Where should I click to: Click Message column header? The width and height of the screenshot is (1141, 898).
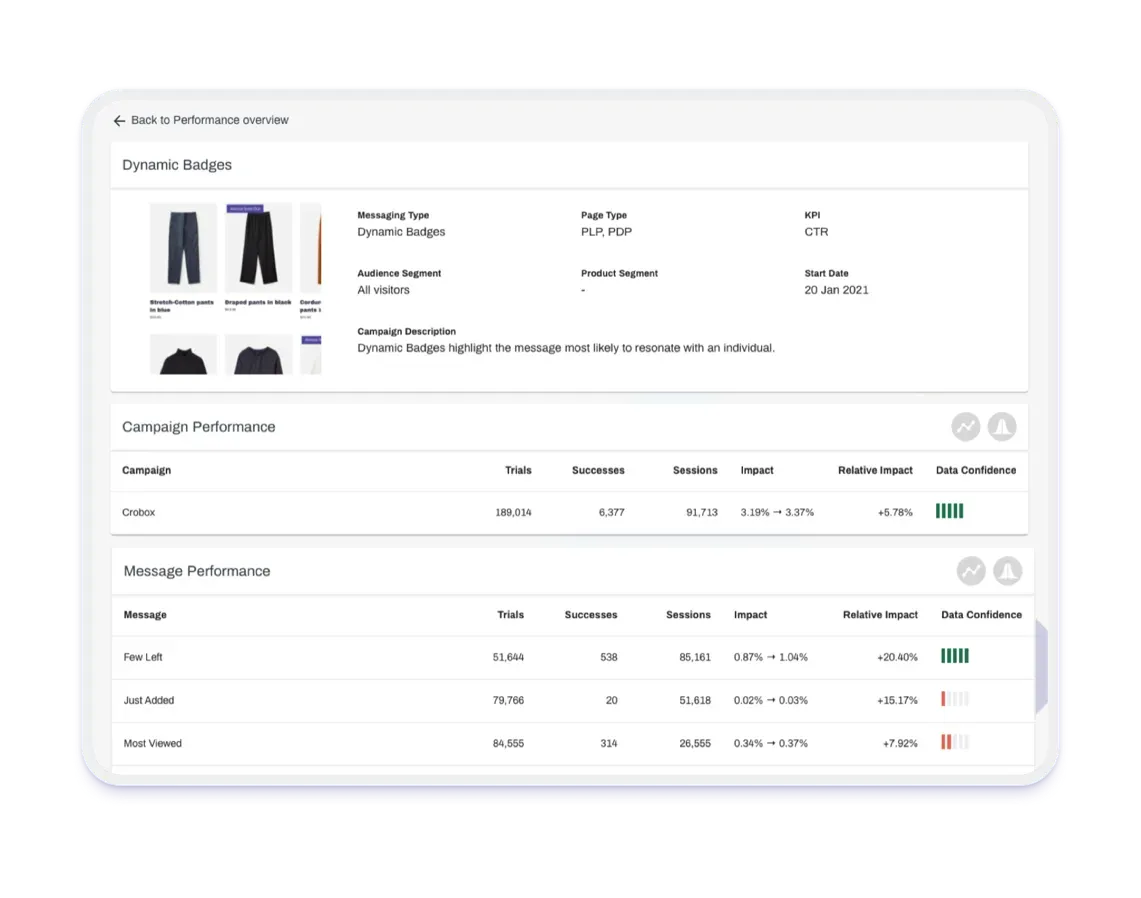(x=145, y=615)
